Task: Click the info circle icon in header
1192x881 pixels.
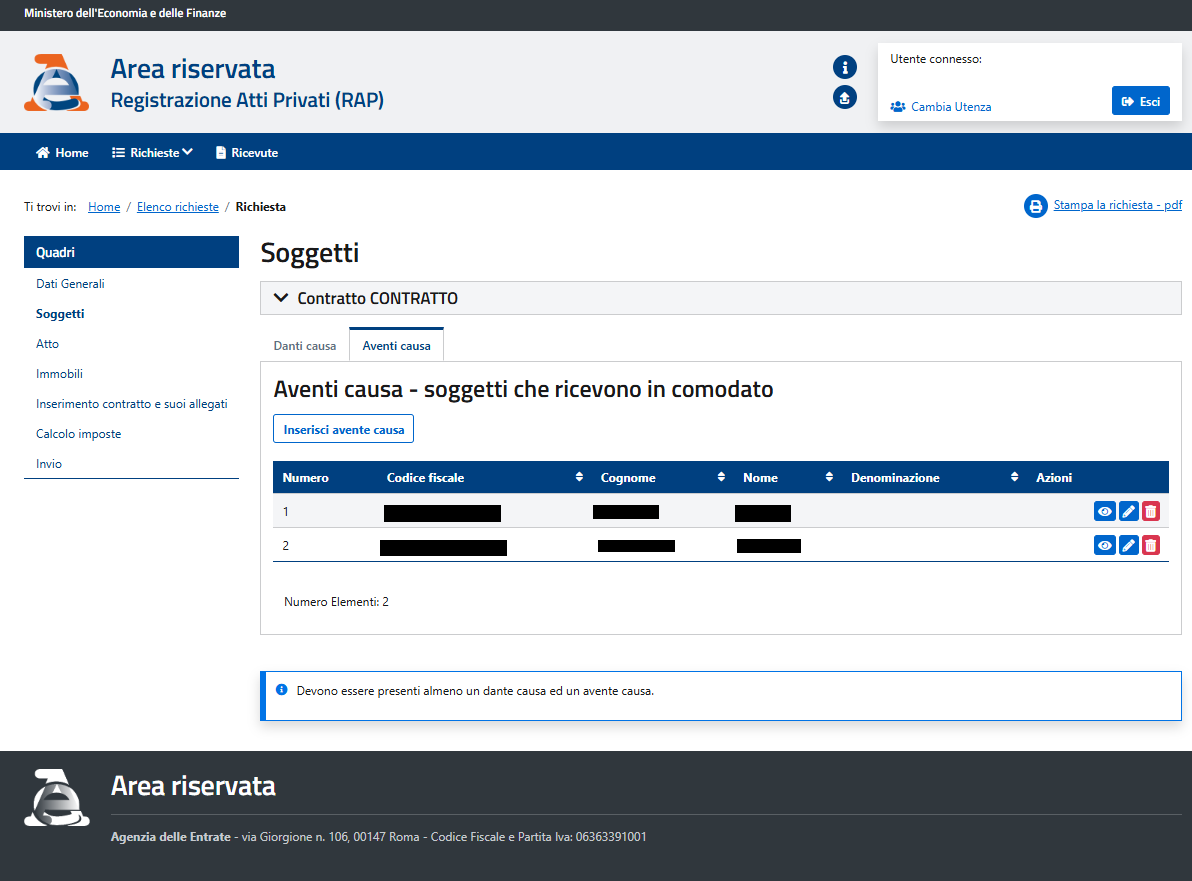Action: (x=845, y=67)
